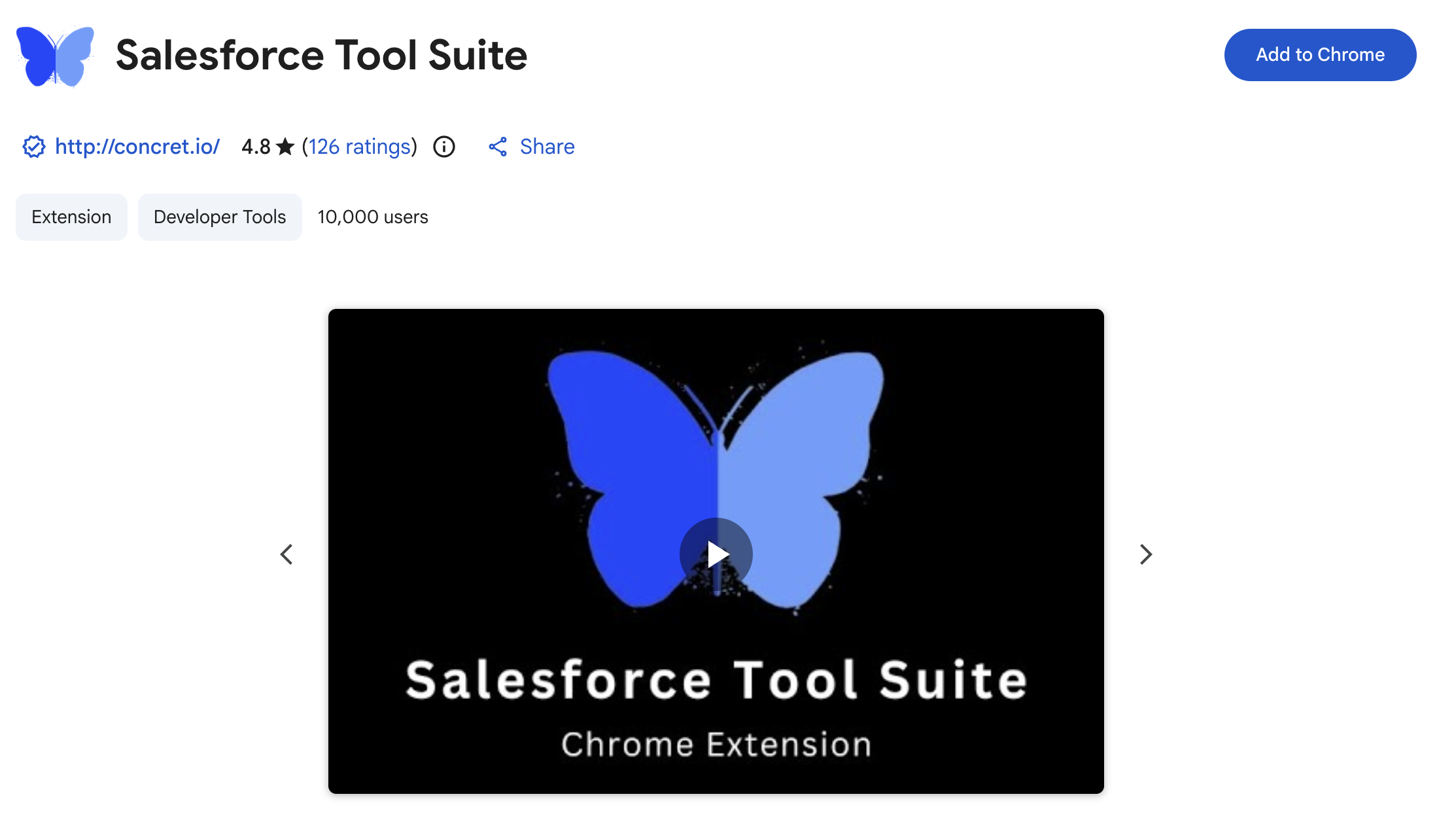Select the Developer Tools category chip
The image size is (1456, 822).
(x=220, y=217)
